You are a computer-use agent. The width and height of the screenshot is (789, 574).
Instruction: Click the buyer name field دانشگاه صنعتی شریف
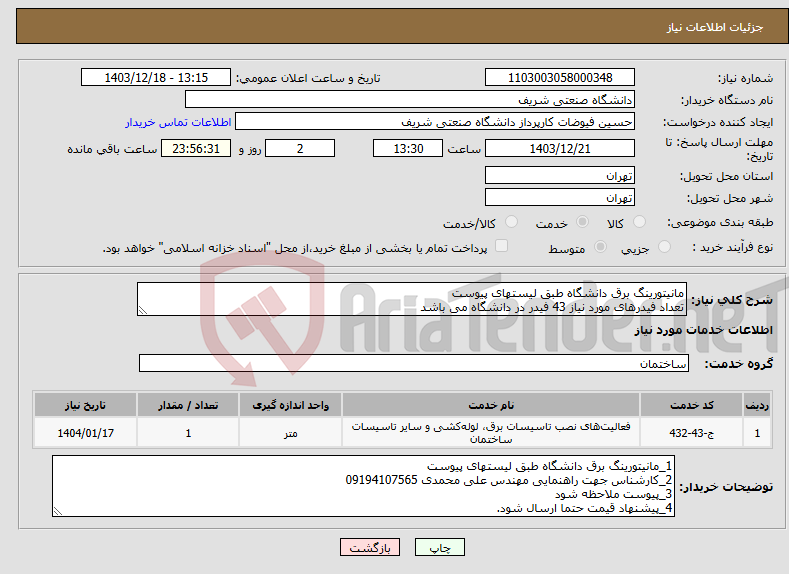(x=410, y=100)
